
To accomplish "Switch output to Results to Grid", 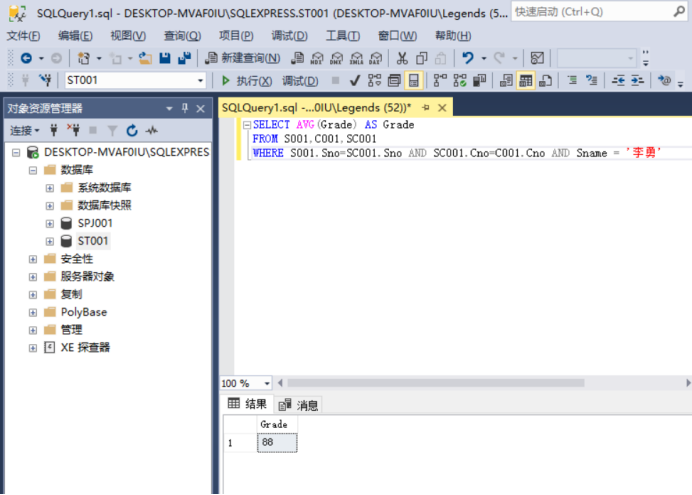I will click(x=526, y=81).
